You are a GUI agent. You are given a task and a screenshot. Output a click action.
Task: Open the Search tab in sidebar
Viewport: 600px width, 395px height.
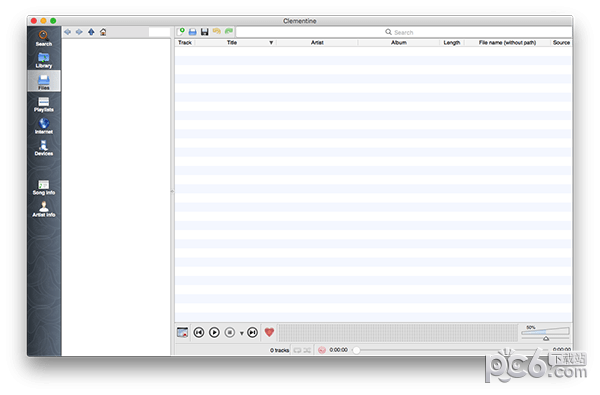click(44, 38)
